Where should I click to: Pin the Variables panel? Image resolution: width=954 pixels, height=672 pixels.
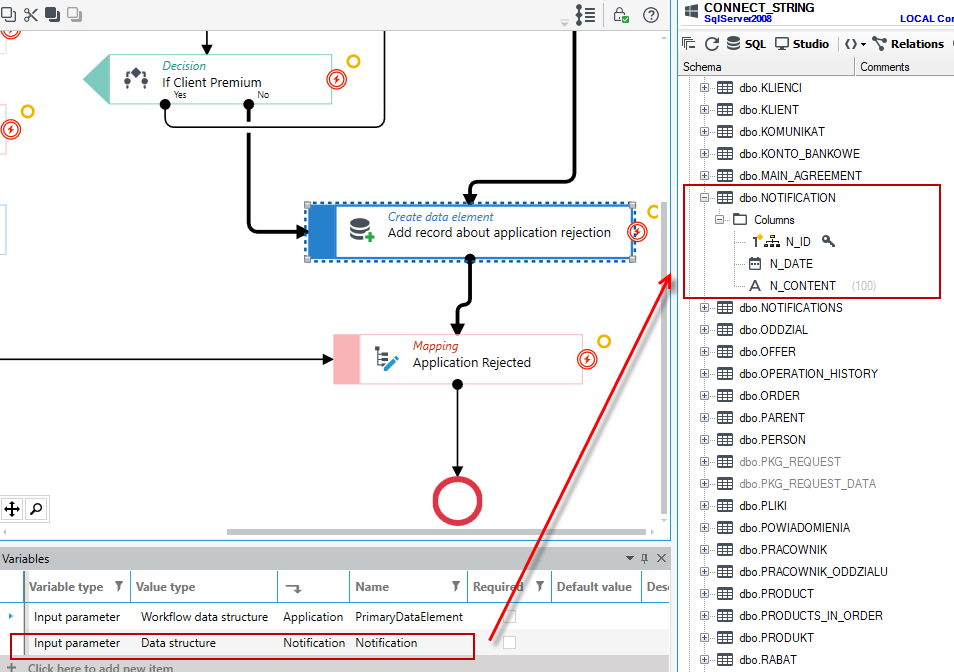click(644, 558)
